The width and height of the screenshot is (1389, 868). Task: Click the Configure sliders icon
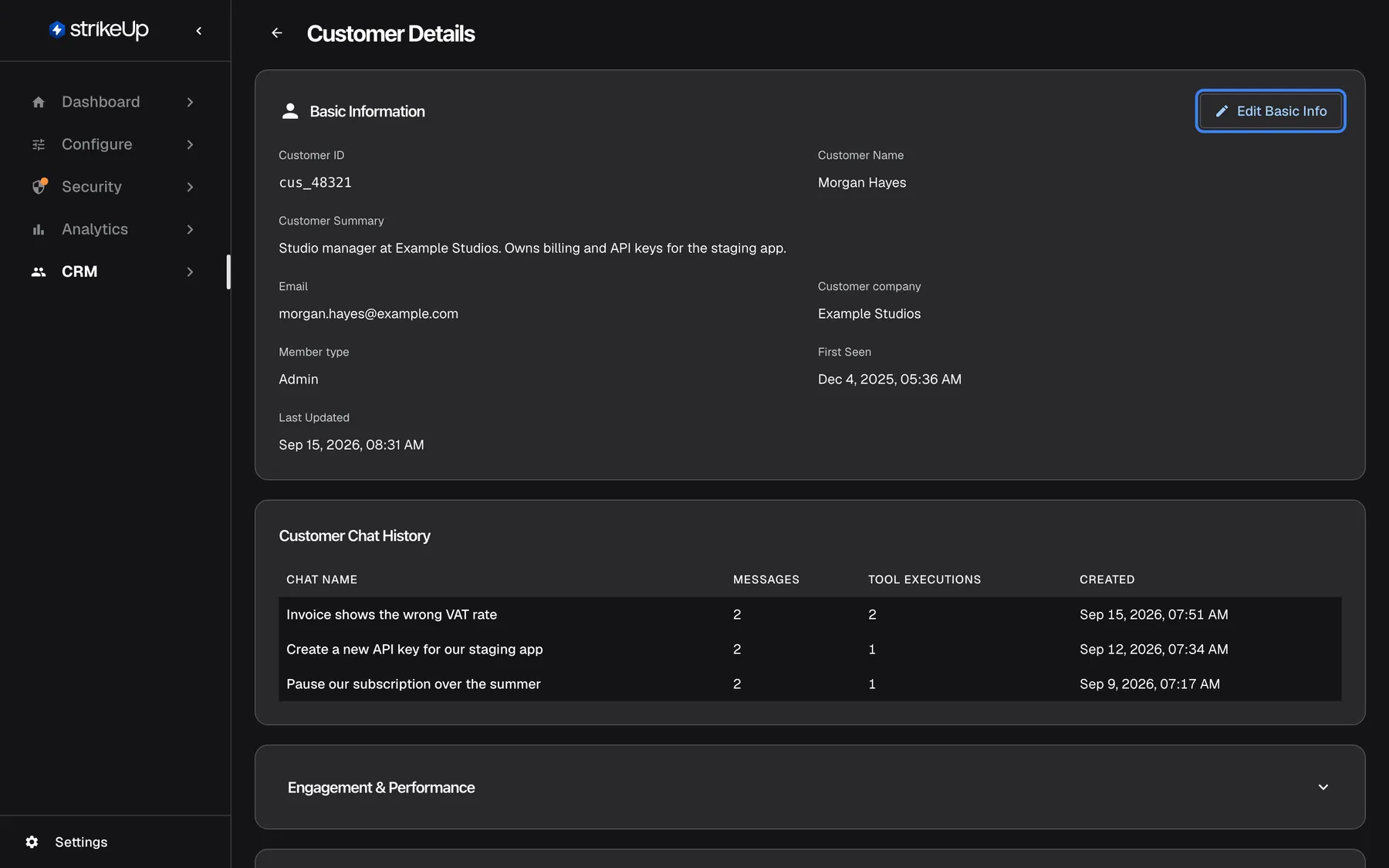(x=39, y=144)
